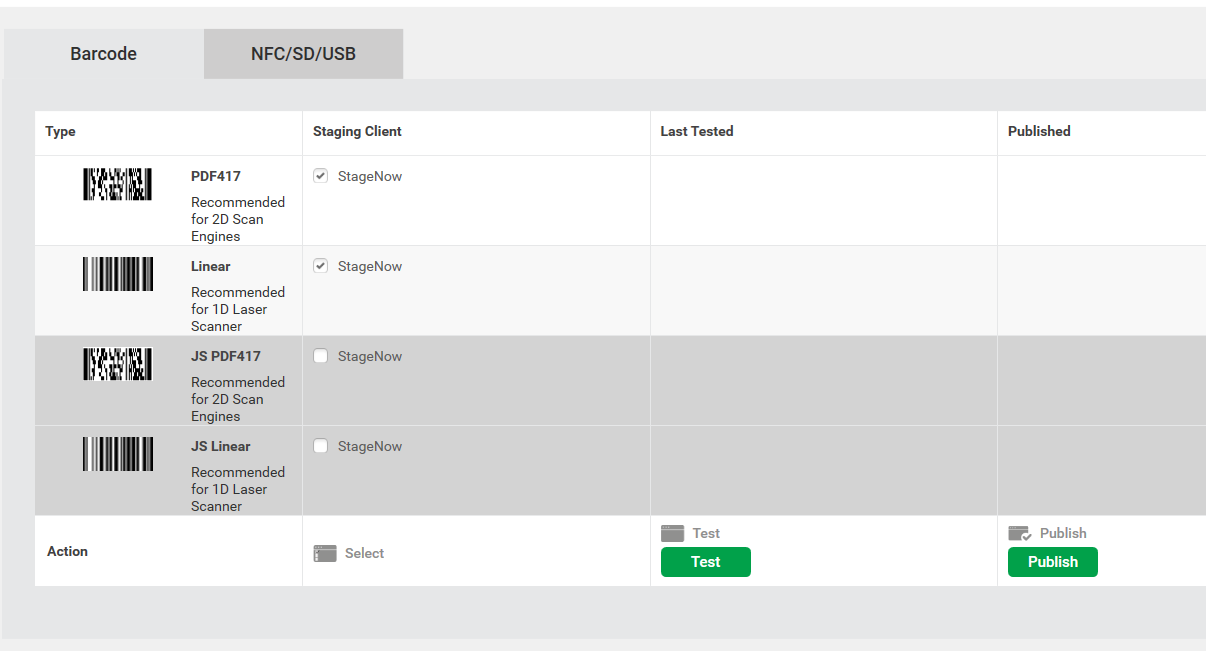The height and width of the screenshot is (651, 1206).
Task: Click the Staging Client column header
Action: pos(357,131)
